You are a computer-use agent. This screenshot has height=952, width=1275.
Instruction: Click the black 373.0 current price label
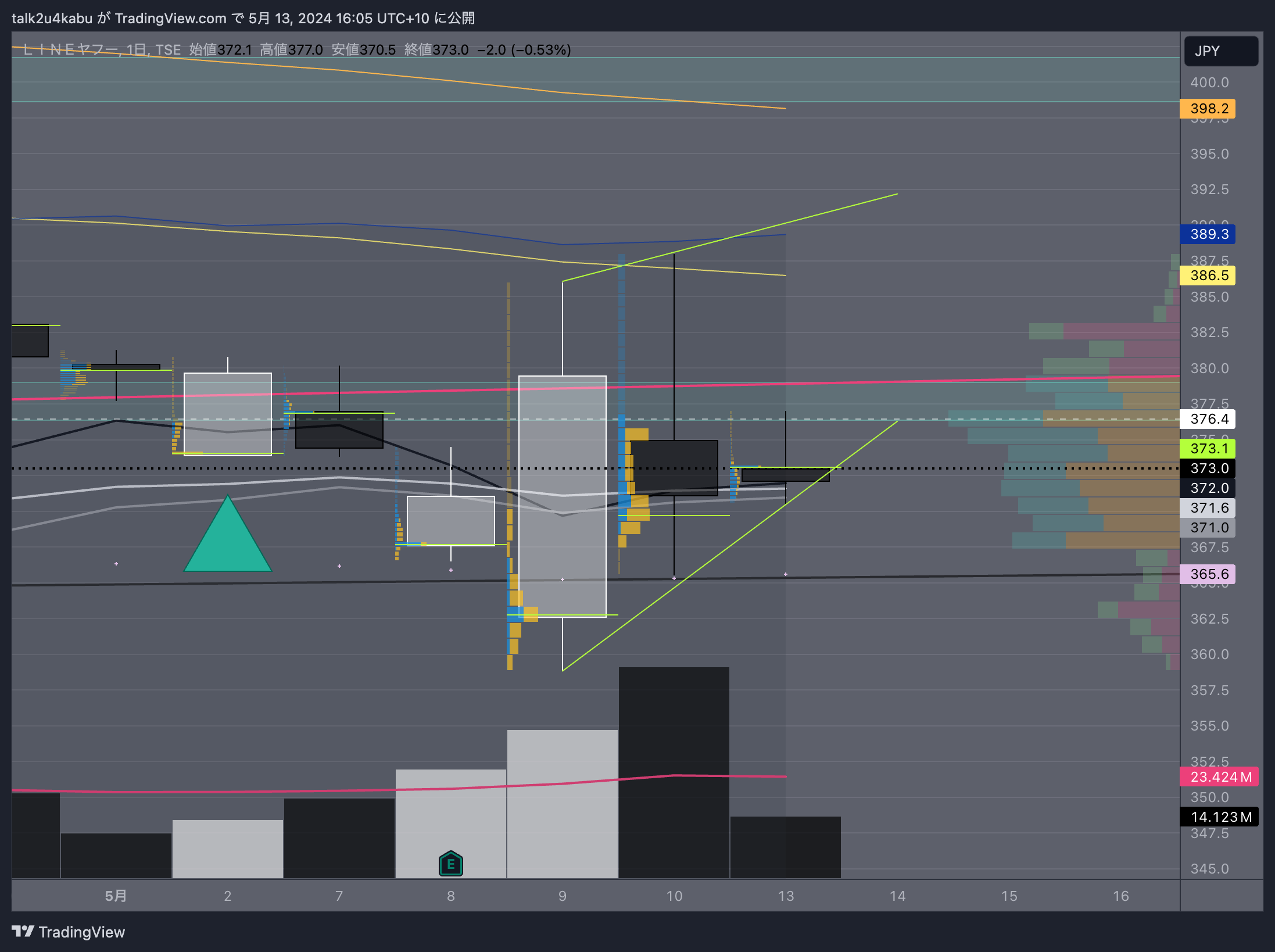[1208, 468]
